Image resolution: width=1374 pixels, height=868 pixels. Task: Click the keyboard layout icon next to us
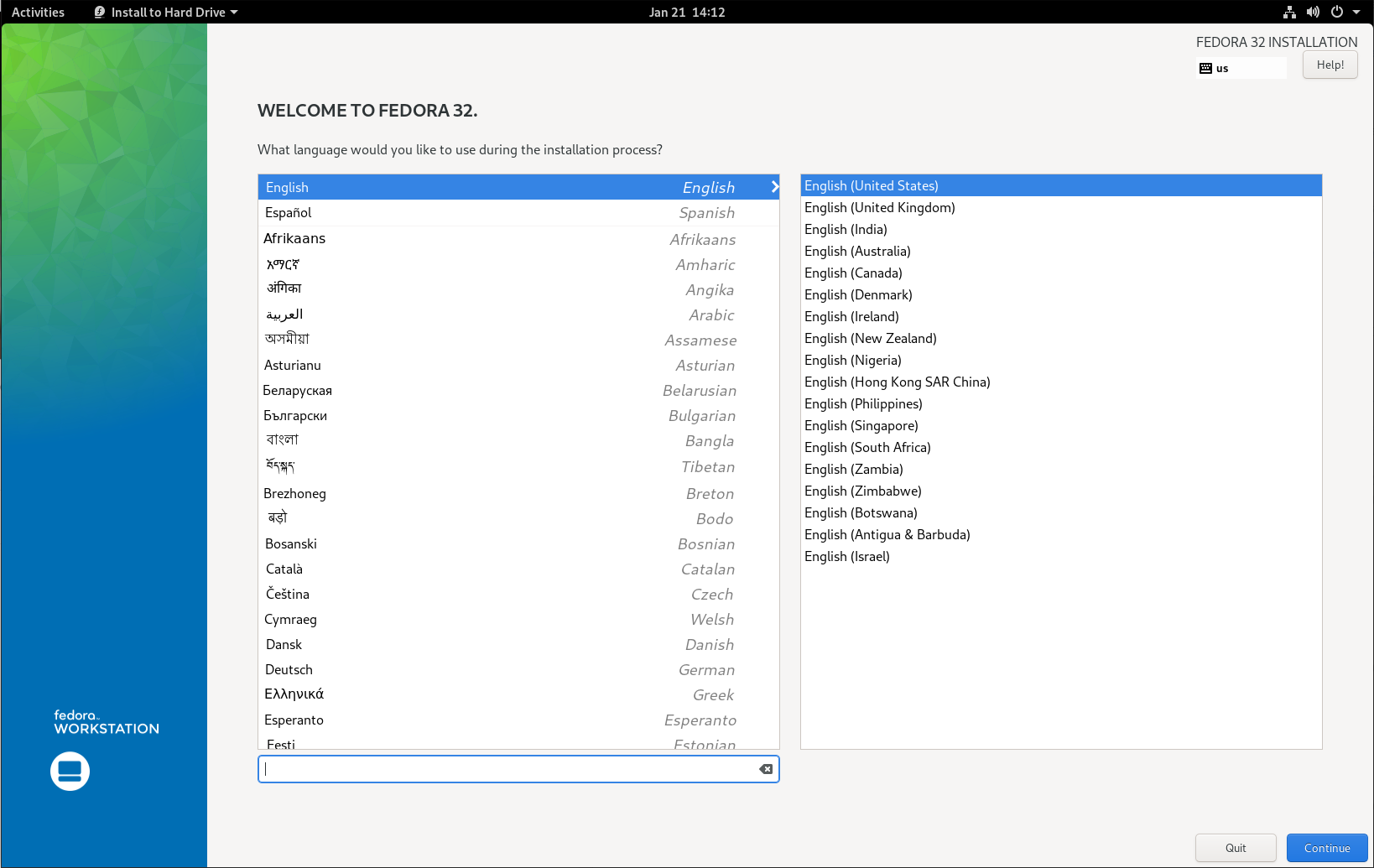[1205, 68]
